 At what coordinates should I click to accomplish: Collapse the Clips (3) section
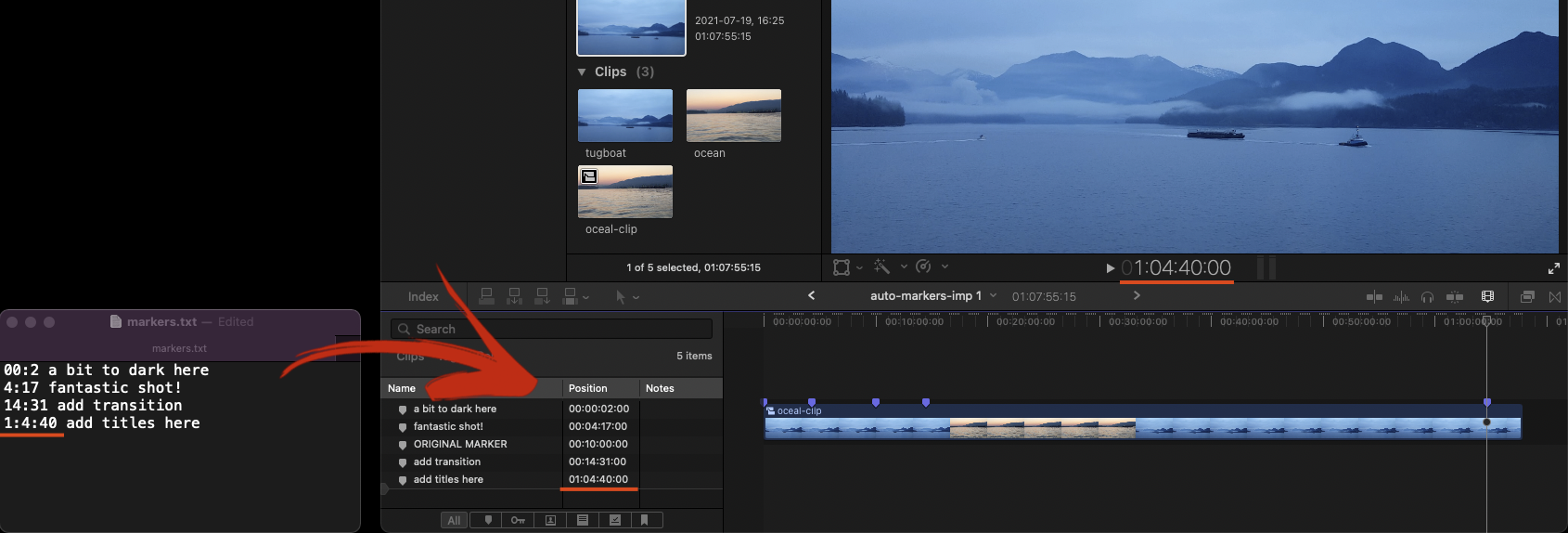(582, 71)
